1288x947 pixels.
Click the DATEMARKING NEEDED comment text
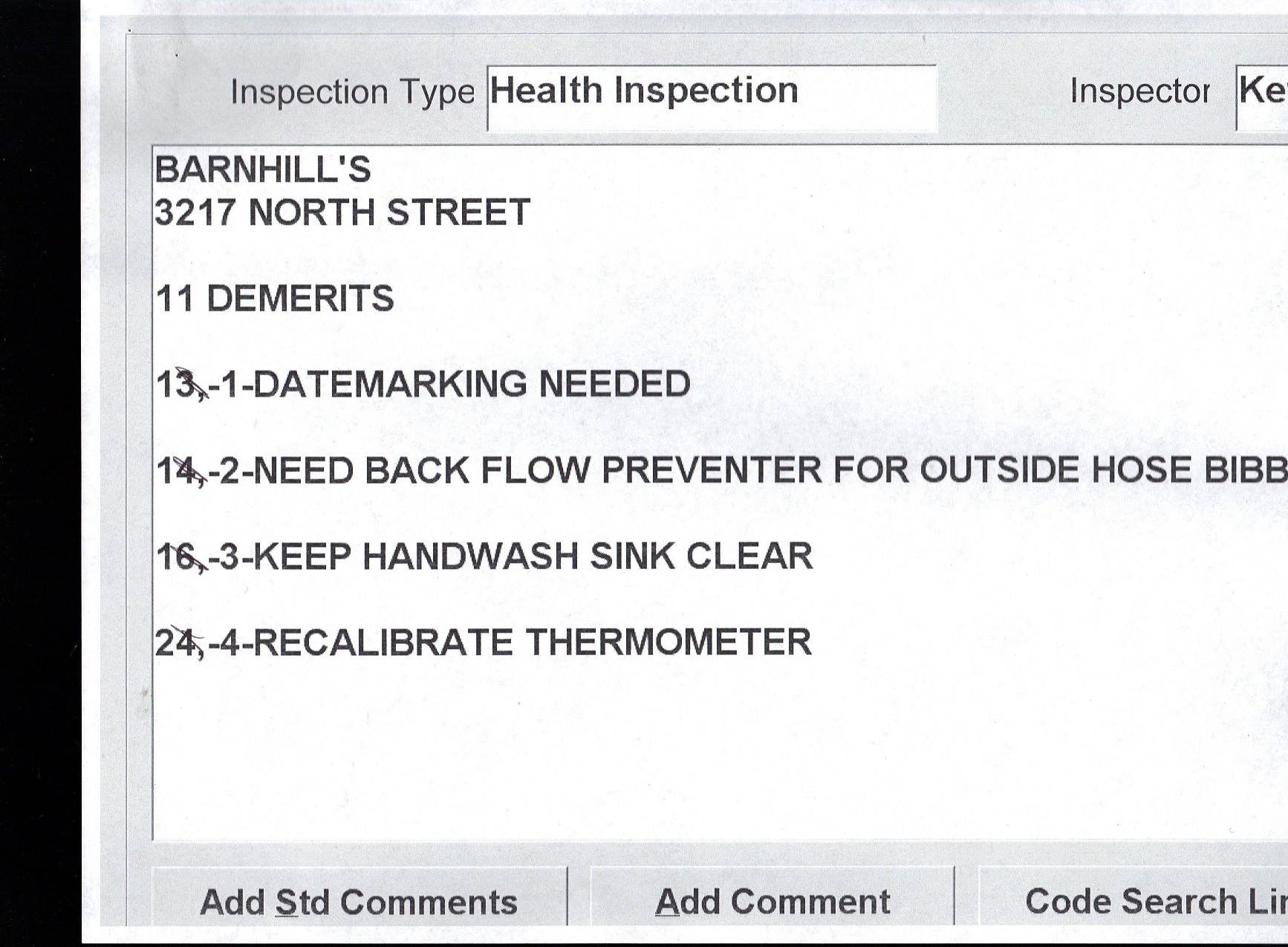click(472, 385)
